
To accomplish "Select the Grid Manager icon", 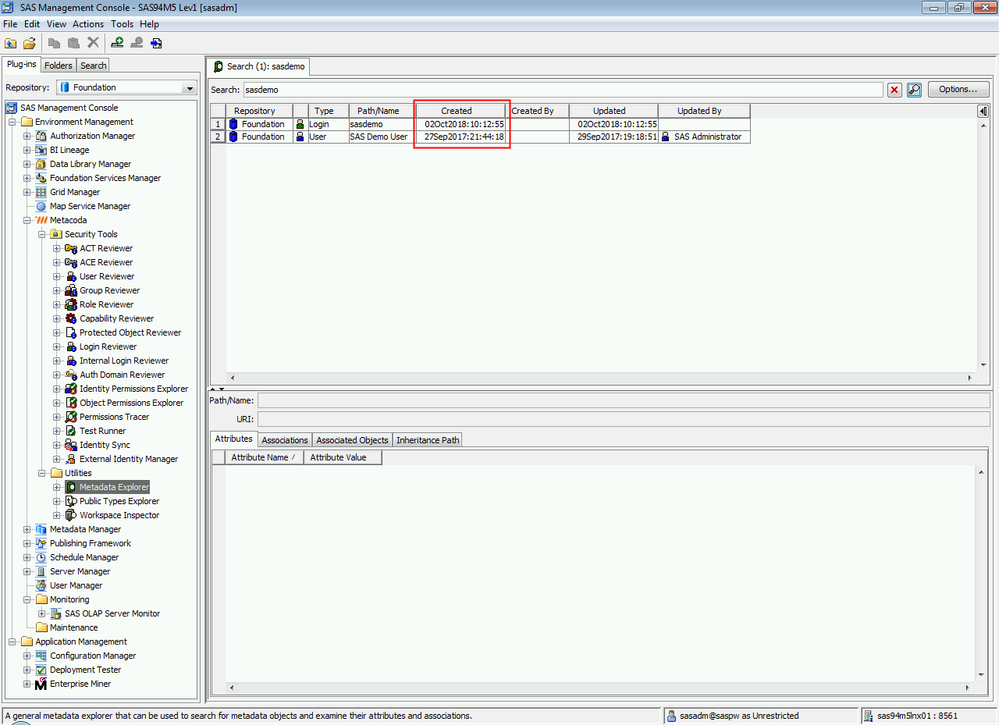I will (41, 192).
